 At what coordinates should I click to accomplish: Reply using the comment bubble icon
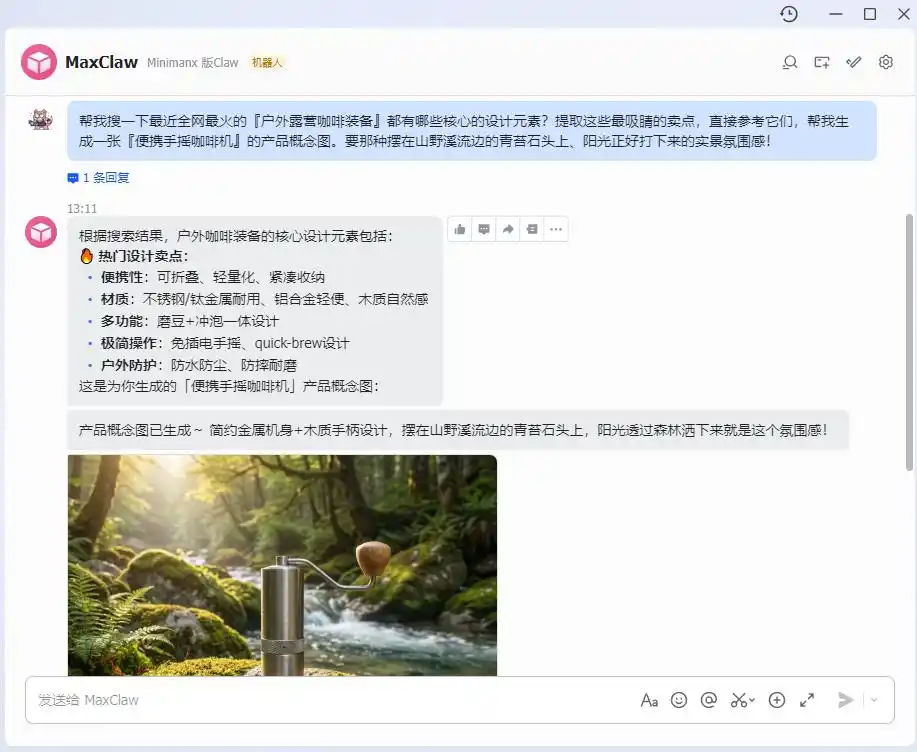pyautogui.click(x=483, y=229)
